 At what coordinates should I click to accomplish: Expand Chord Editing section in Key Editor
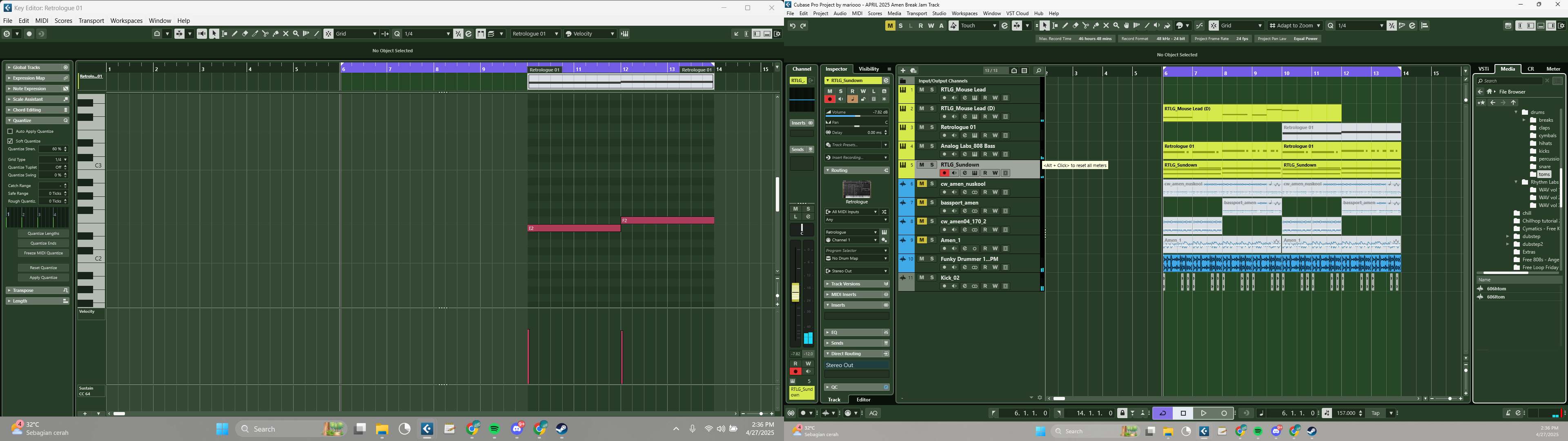[38, 110]
